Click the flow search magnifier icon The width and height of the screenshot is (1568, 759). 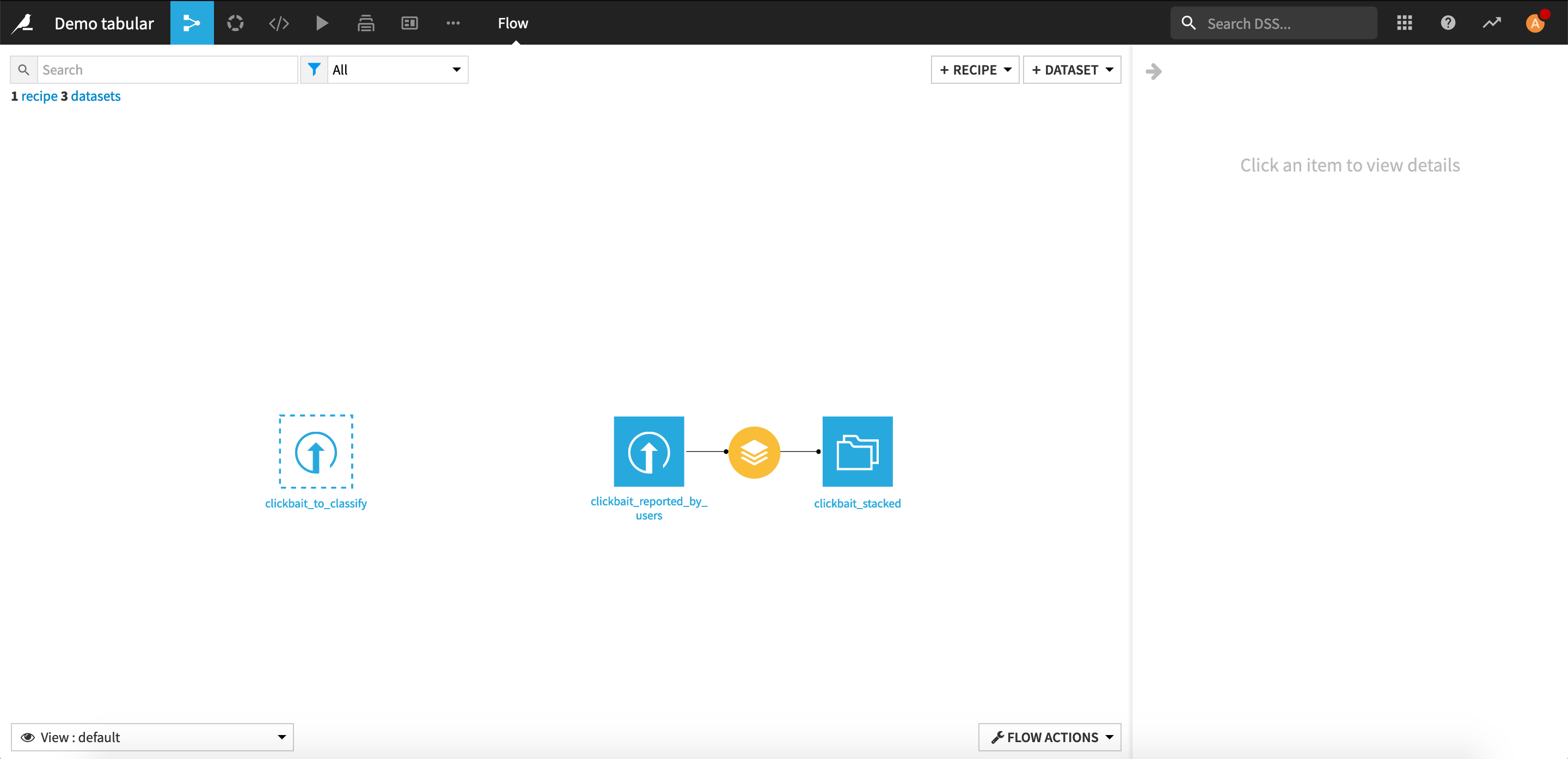pyautogui.click(x=24, y=70)
